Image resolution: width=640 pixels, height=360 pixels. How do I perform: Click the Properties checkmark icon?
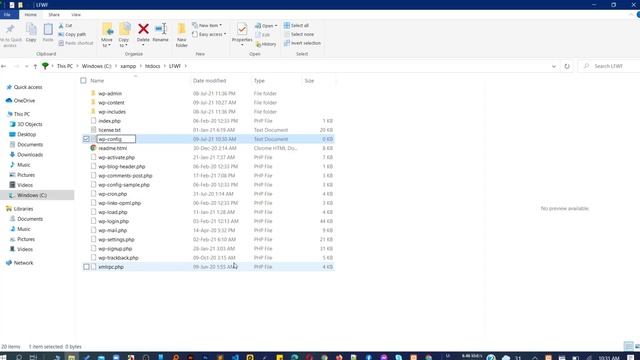[242, 29]
